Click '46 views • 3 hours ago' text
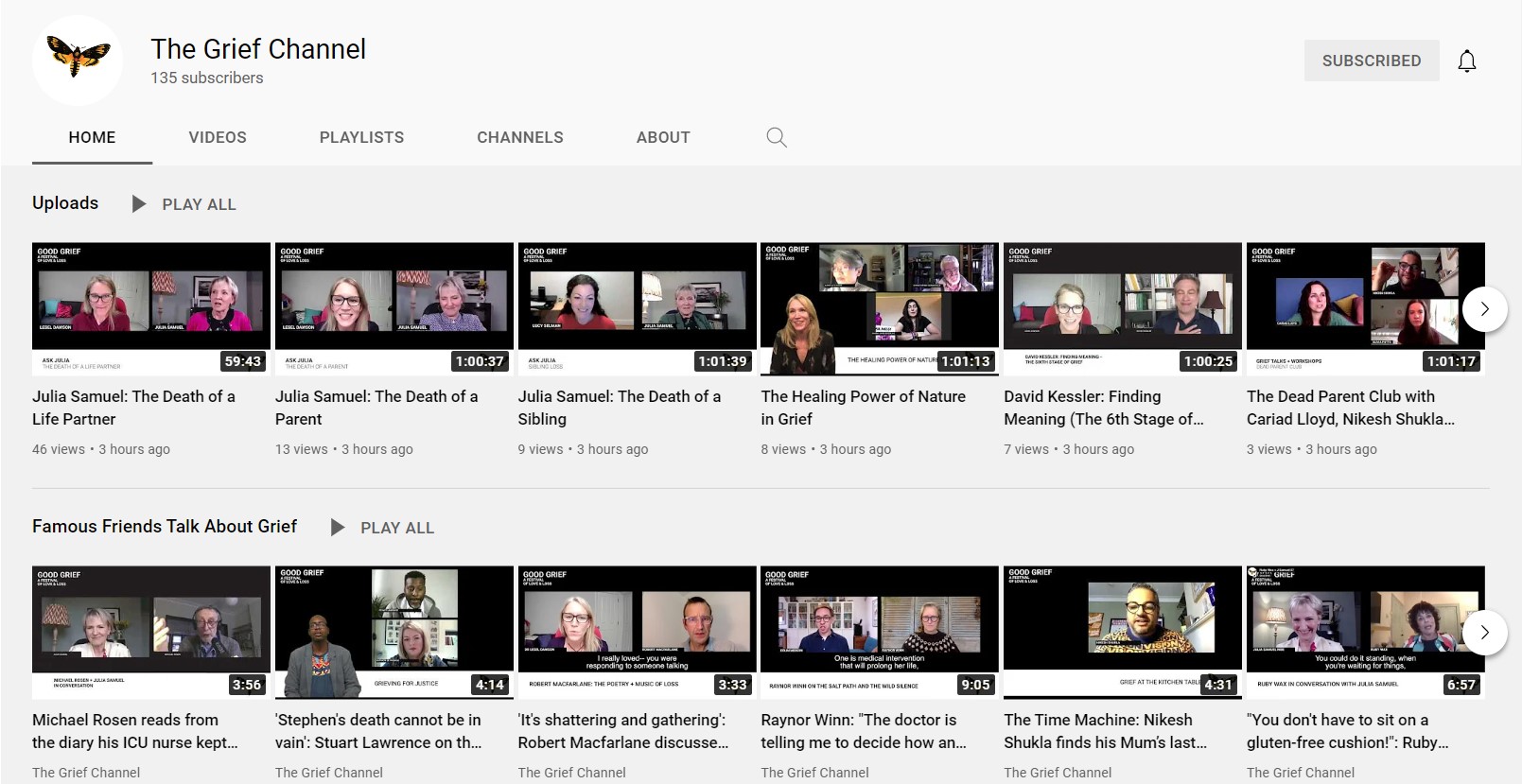 (x=101, y=449)
